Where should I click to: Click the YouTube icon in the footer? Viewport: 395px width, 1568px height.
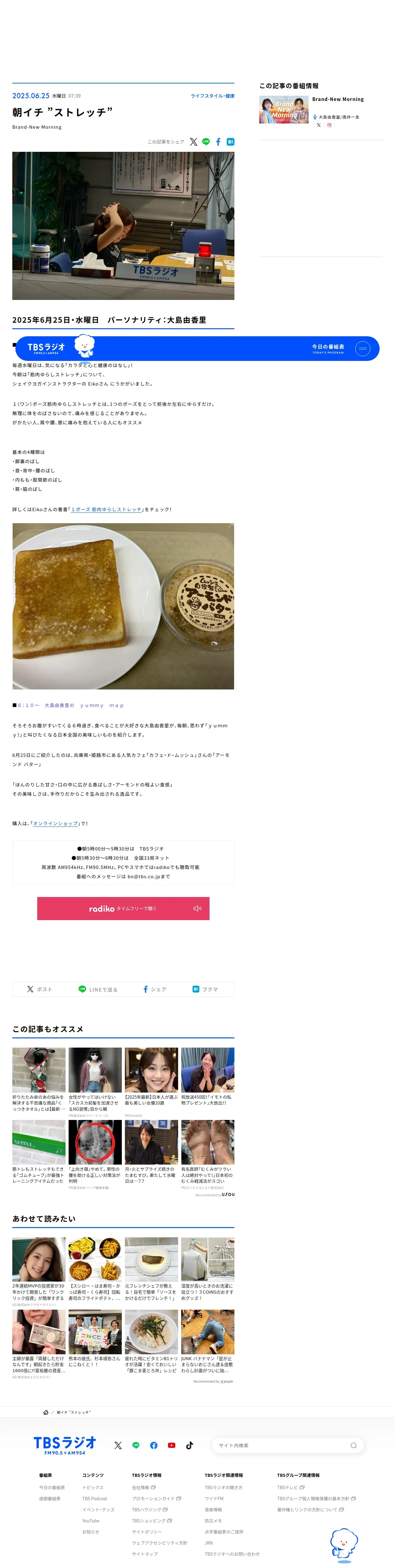[x=171, y=1445]
